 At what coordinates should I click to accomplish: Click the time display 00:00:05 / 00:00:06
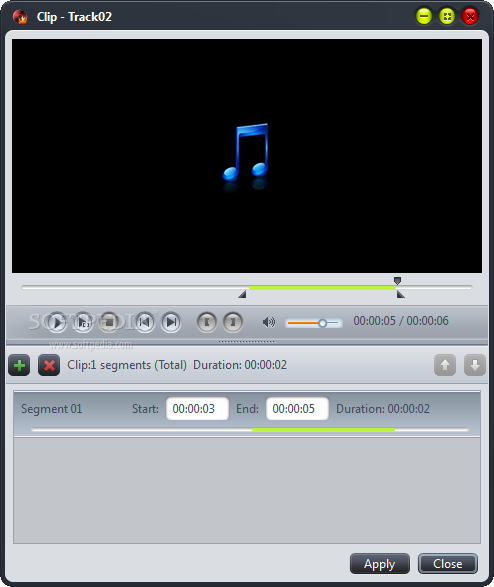401,321
